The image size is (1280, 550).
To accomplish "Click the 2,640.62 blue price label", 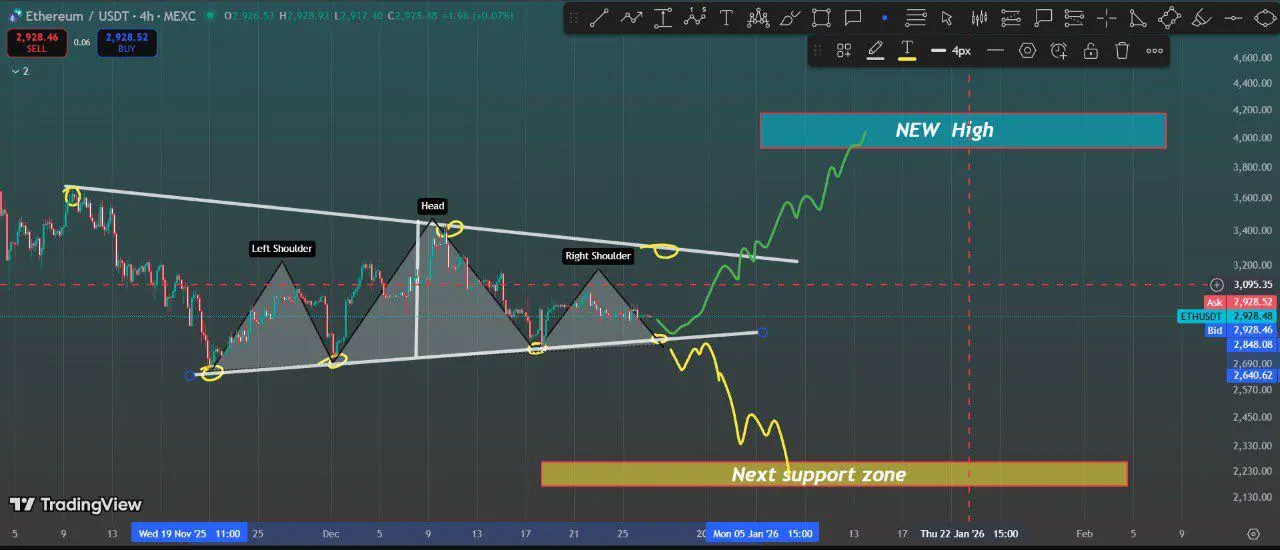I will [x=1251, y=376].
